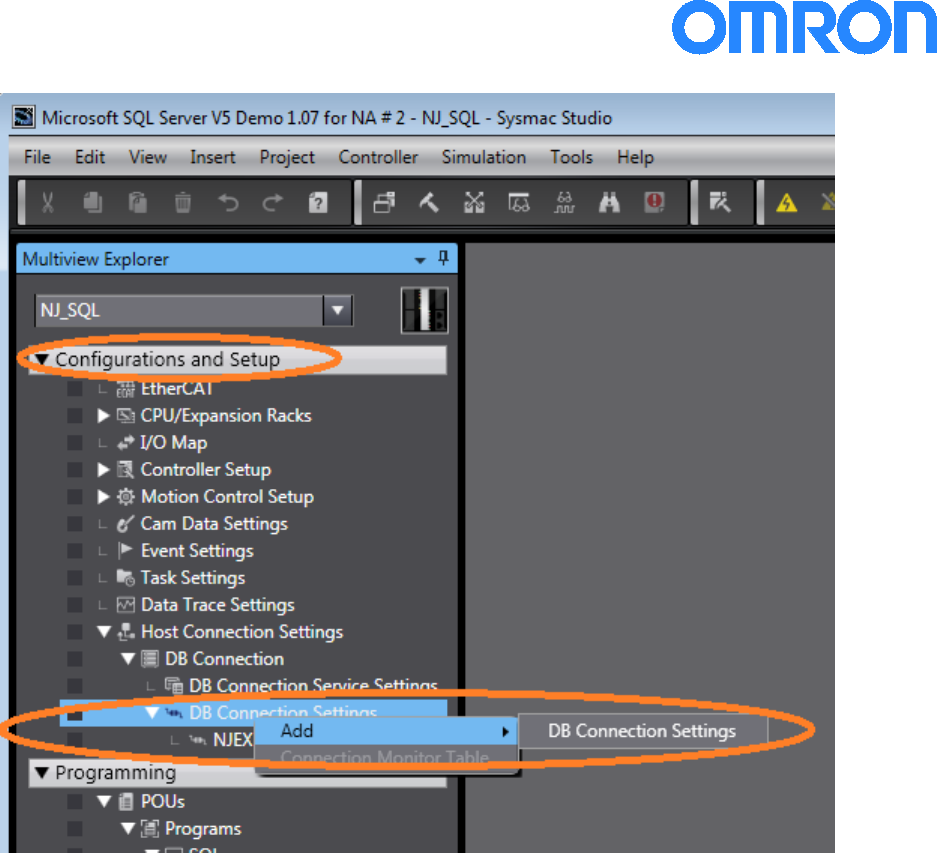This screenshot has width=937, height=853.
Task: Select Data Trace Settings tree item
Action: tap(218, 605)
